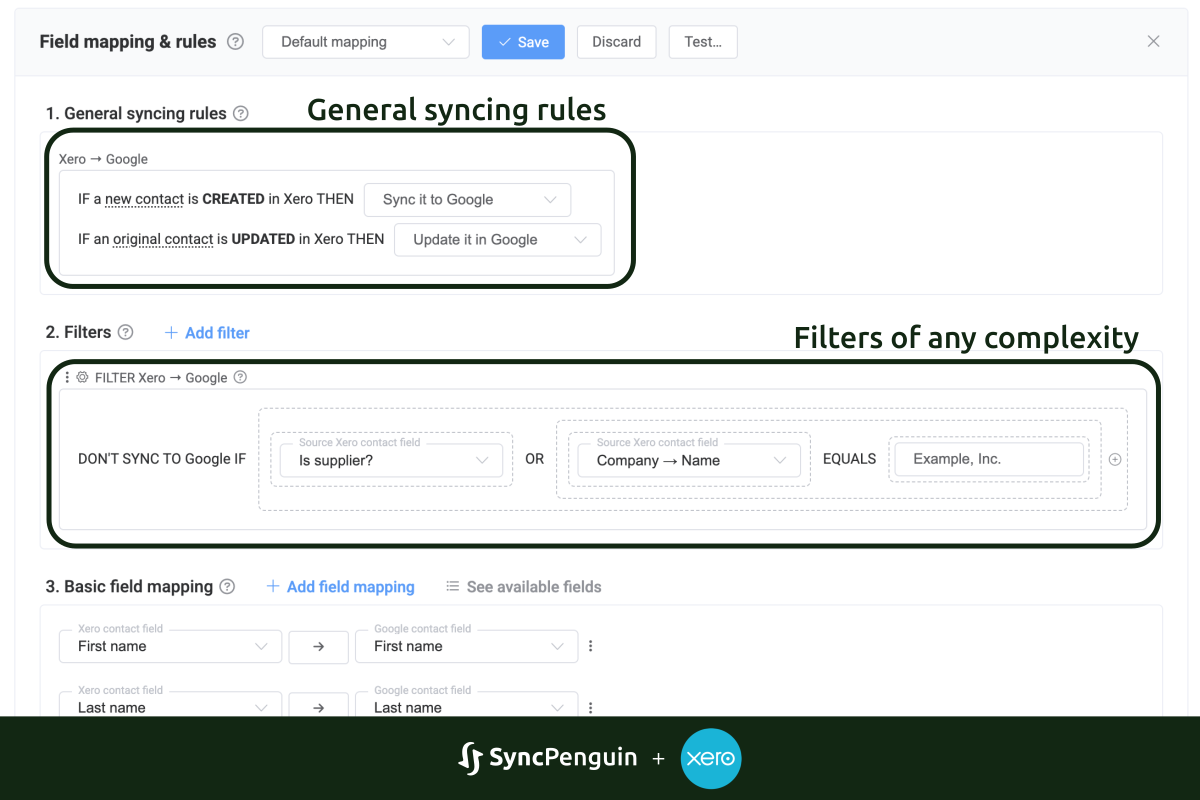The image size is (1200, 800).
Task: Click the Add filter link
Action: (207, 333)
